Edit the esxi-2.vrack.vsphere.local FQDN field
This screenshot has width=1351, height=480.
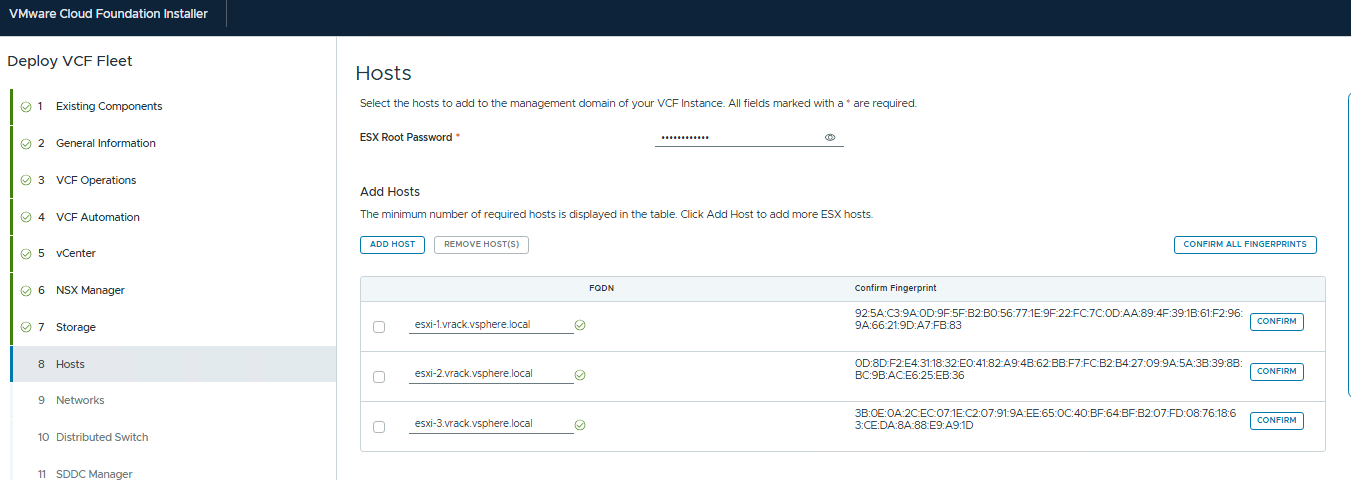(x=491, y=374)
